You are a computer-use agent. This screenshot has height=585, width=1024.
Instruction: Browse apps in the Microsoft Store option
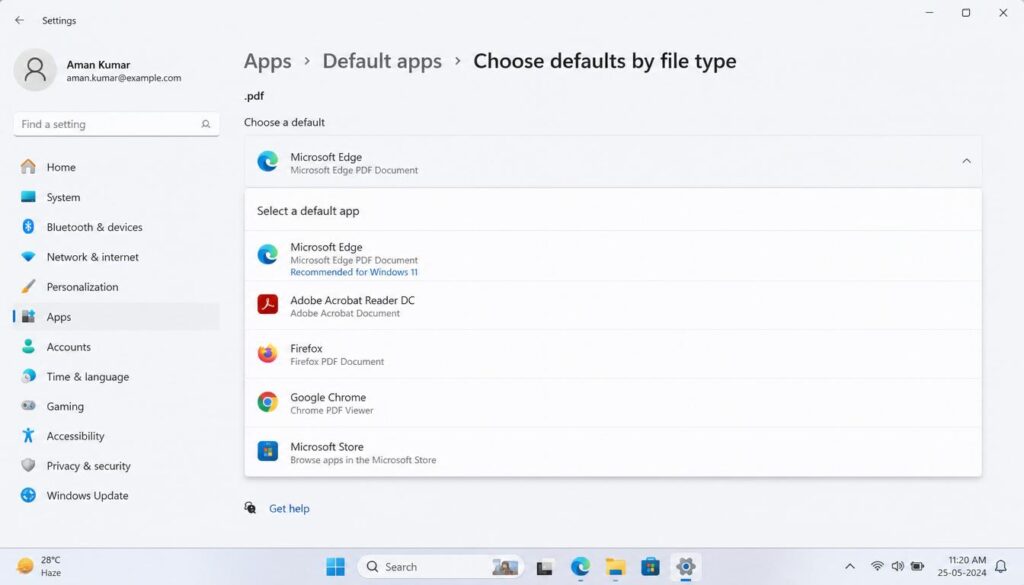(613, 452)
